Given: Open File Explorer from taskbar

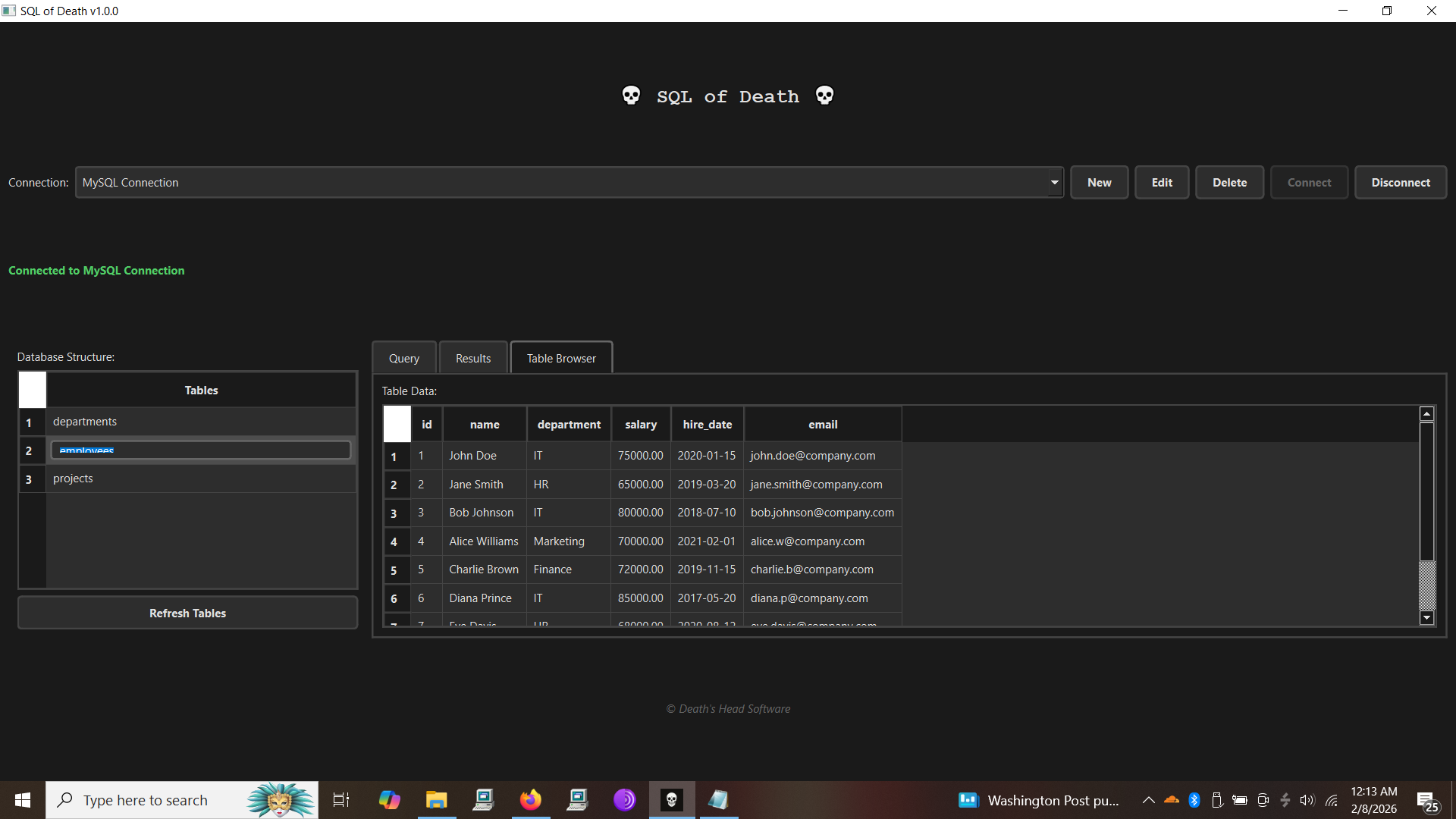Looking at the screenshot, I should (x=436, y=800).
